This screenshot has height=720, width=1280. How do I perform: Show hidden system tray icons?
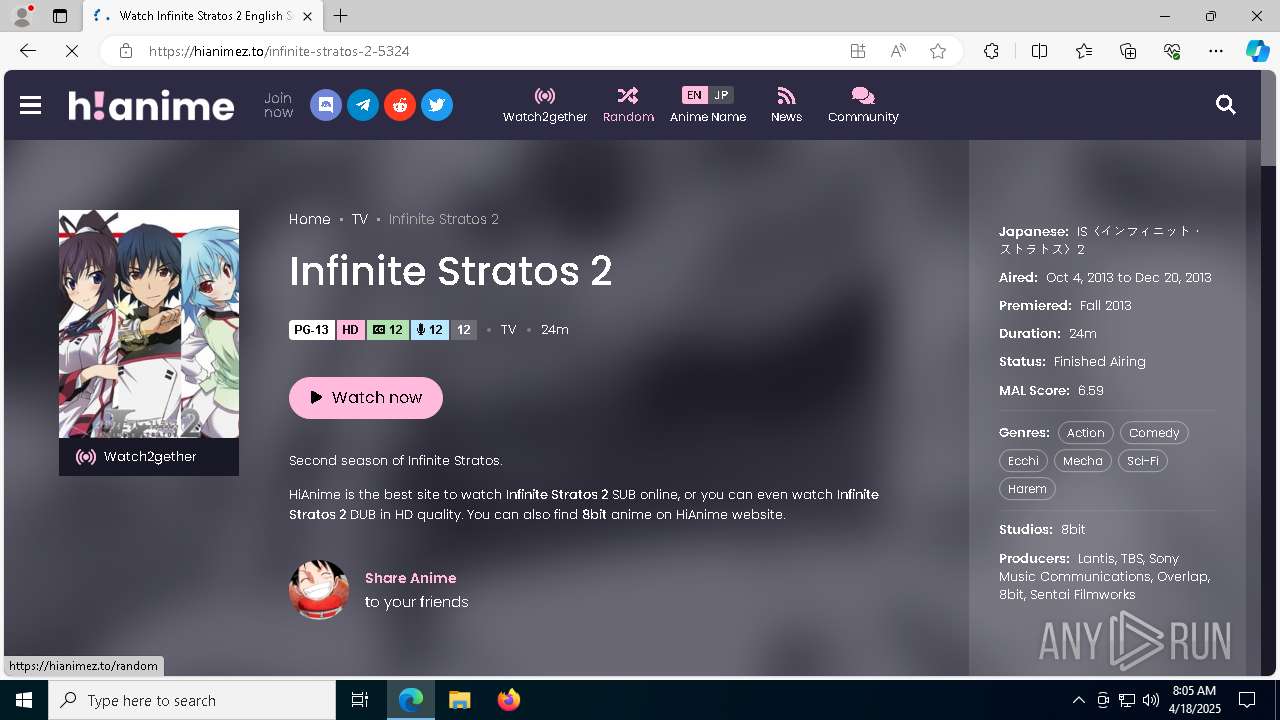coord(1078,700)
